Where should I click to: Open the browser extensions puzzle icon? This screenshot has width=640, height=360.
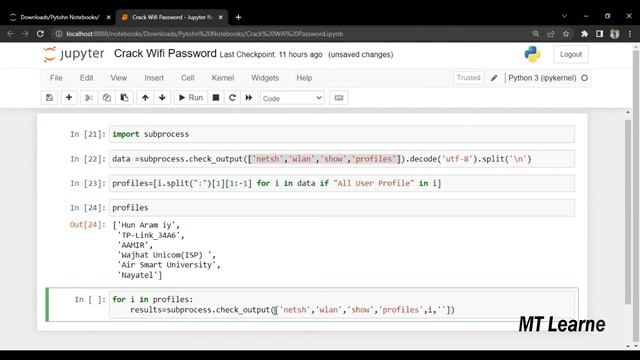584,34
